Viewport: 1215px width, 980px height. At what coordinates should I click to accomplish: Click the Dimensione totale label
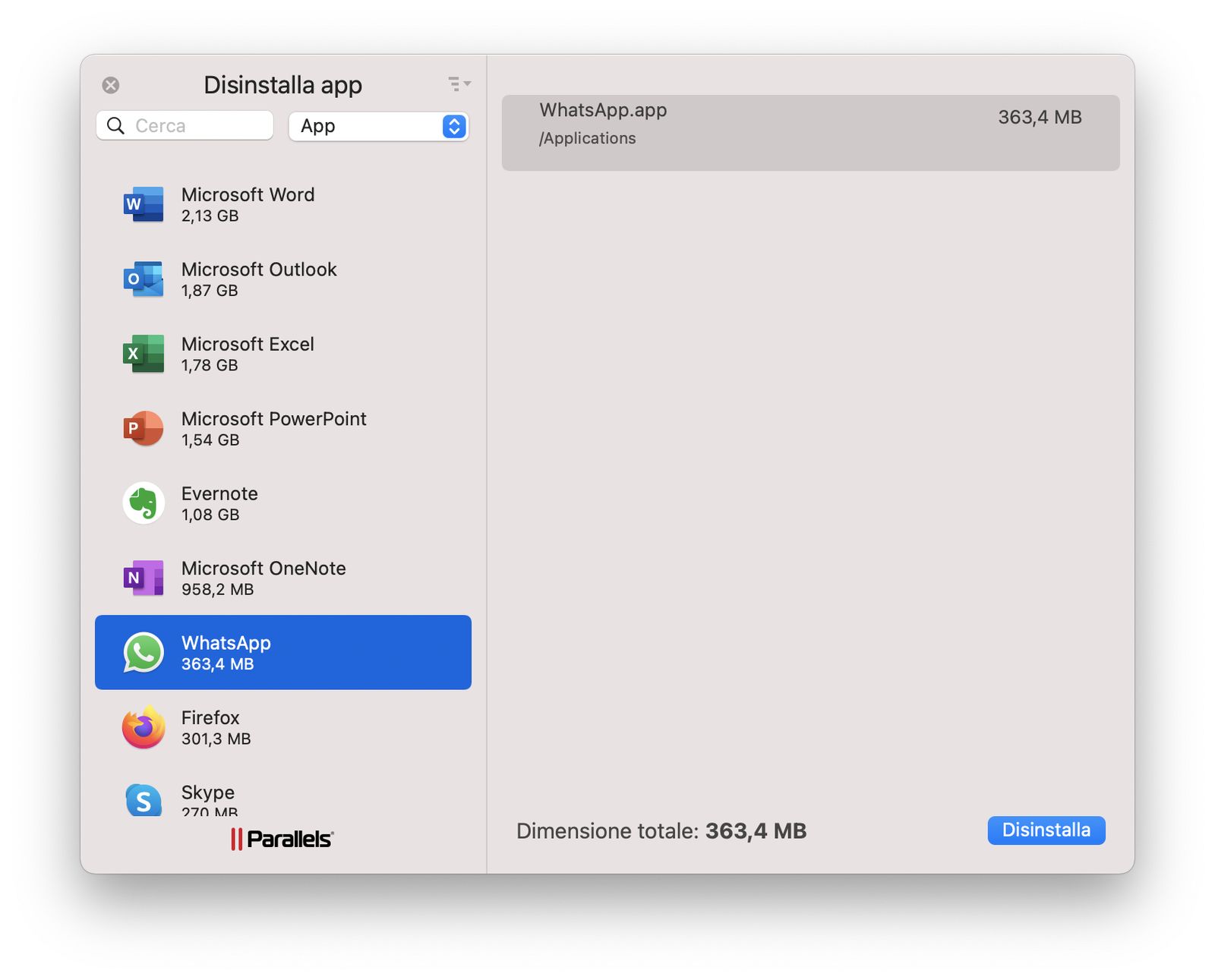click(607, 831)
